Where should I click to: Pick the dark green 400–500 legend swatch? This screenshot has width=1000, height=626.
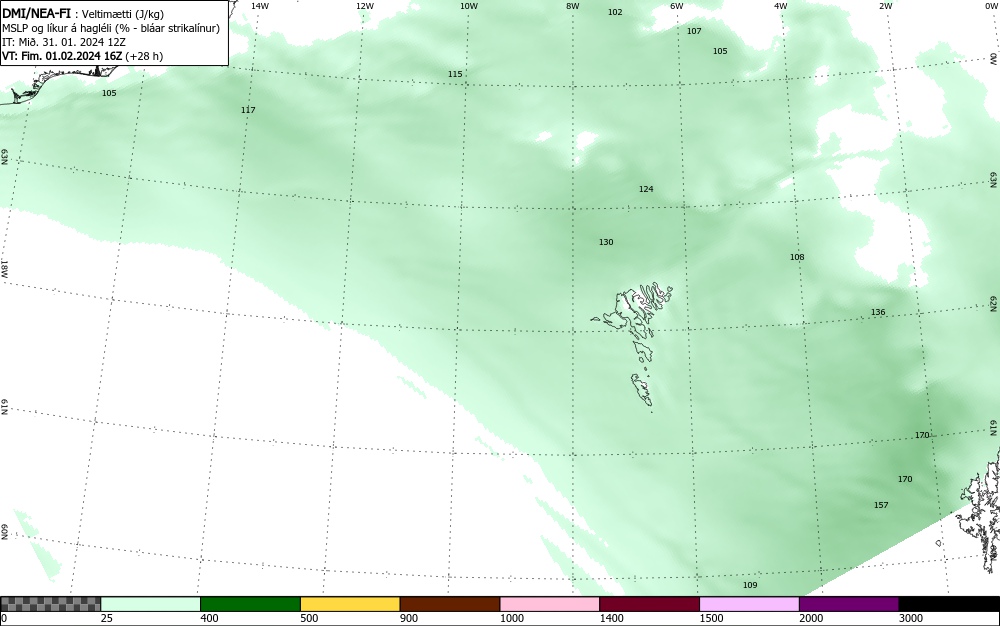tap(250, 604)
